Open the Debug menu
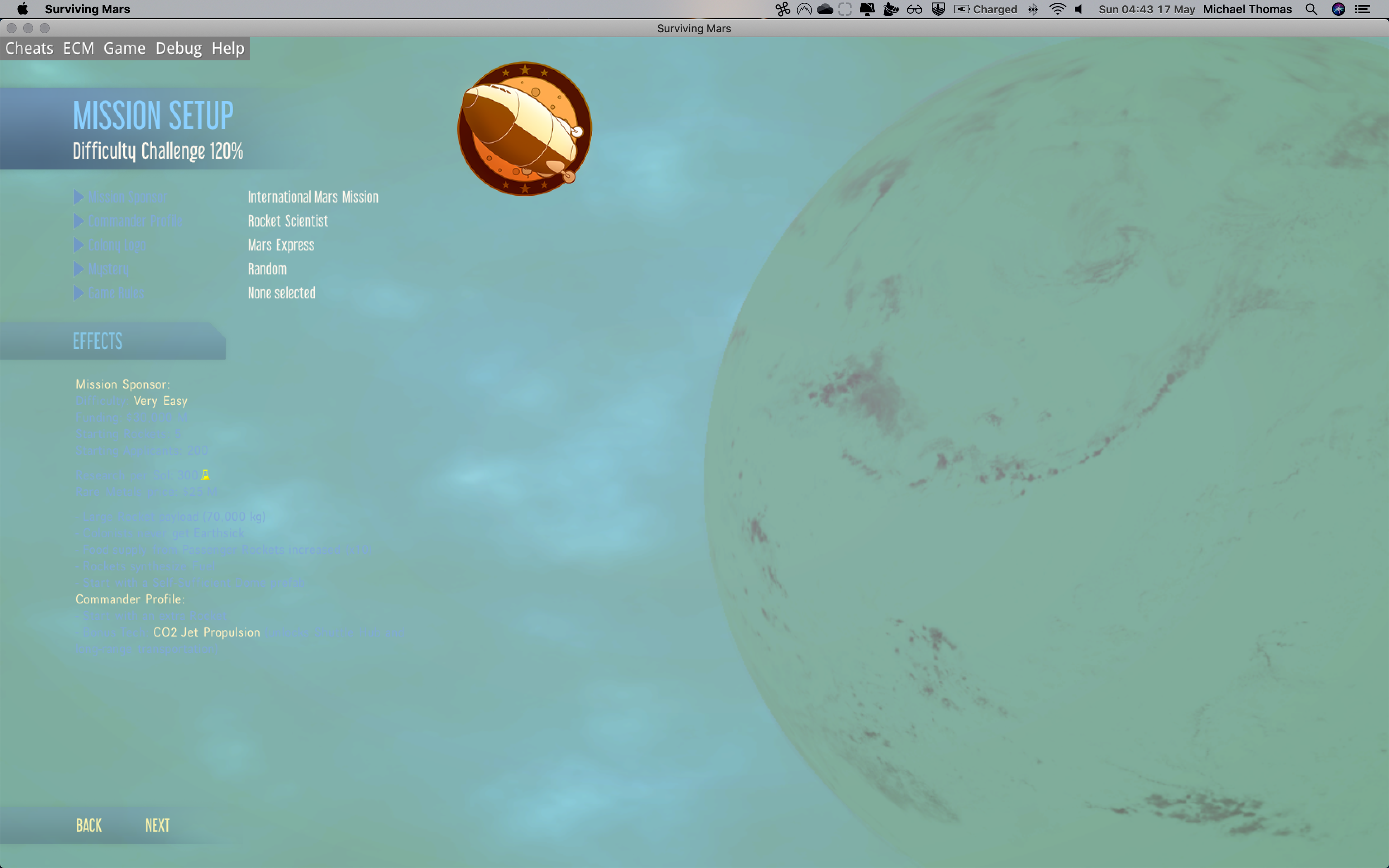Viewport: 1389px width, 868px height. point(179,48)
